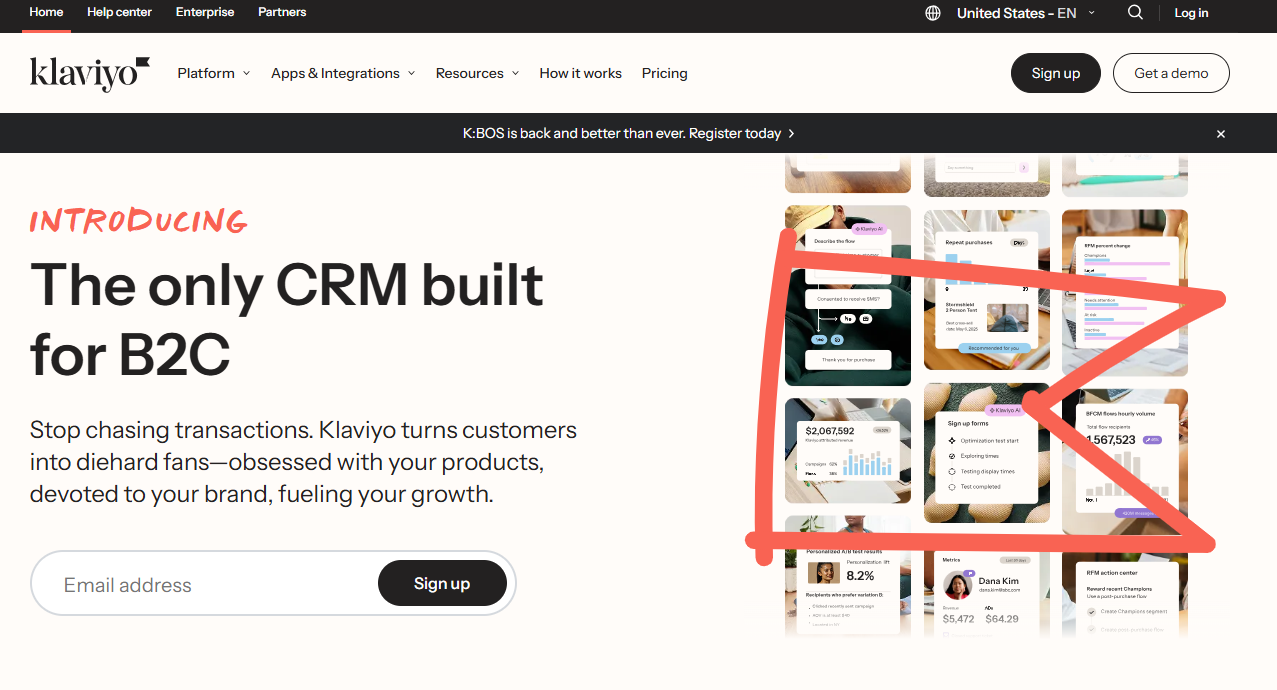
Task: Open the Platform dropdown menu
Action: (x=214, y=73)
